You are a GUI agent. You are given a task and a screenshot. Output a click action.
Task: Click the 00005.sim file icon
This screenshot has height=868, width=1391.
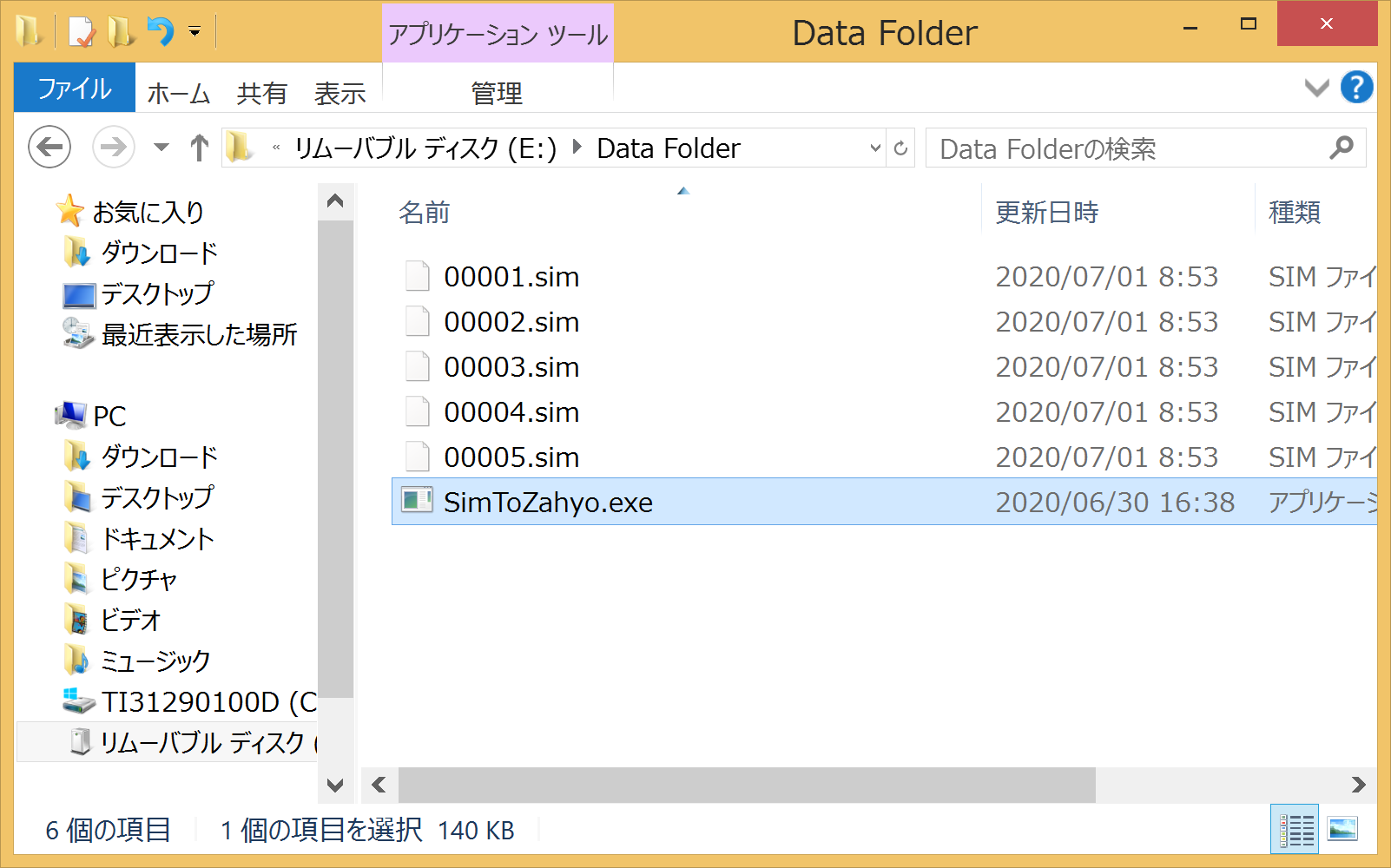pyautogui.click(x=418, y=457)
